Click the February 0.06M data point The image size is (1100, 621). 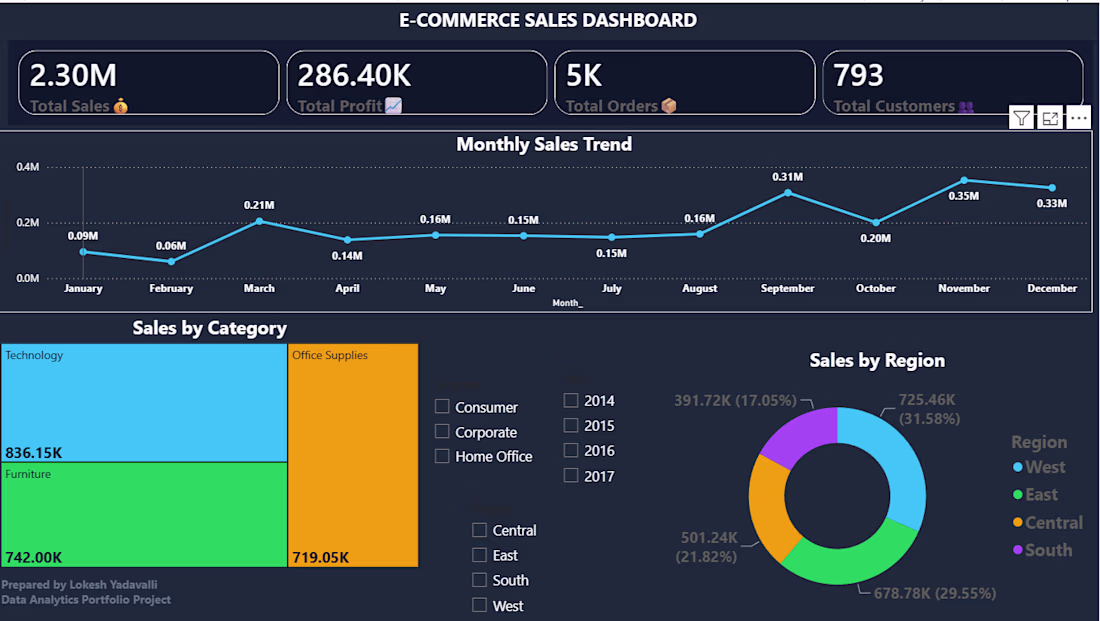171,261
